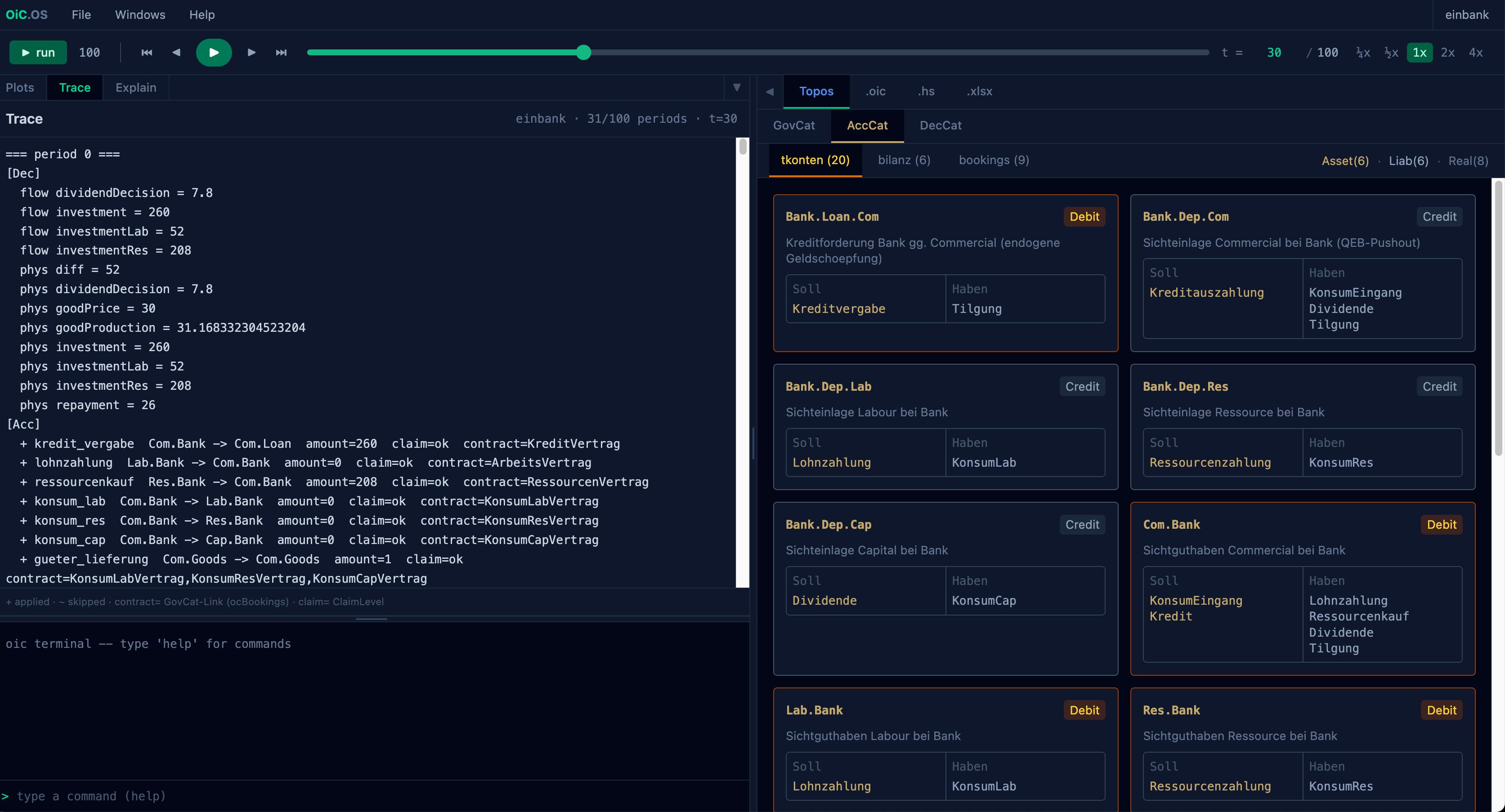Jump to first period with skip-back icon
Viewport: 1505px width, 812px height.
[x=147, y=53]
